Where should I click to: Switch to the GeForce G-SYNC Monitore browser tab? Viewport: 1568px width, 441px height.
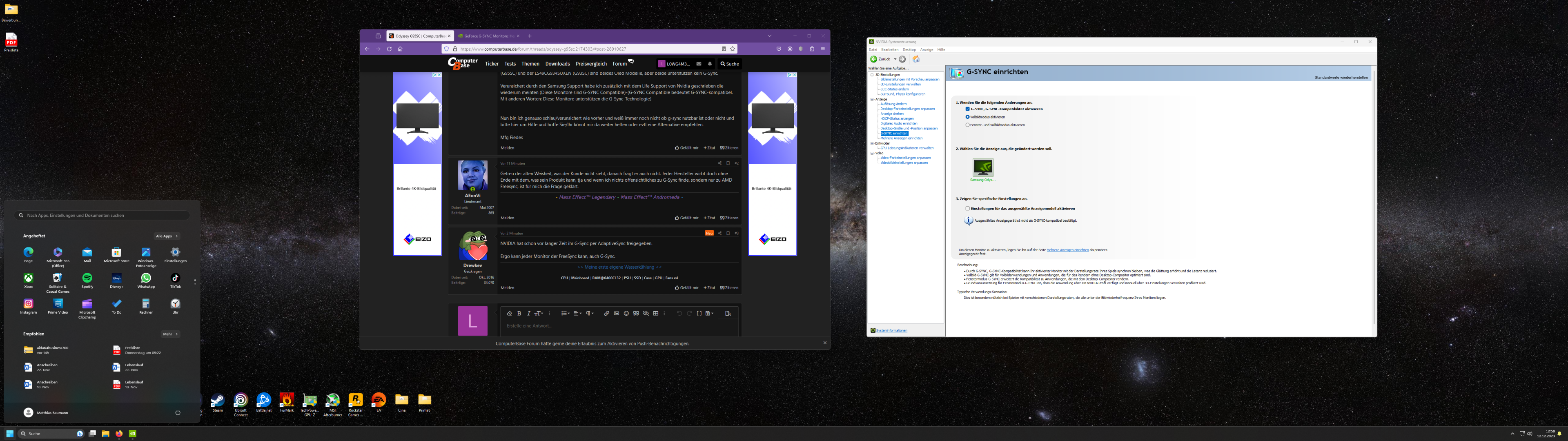click(484, 36)
